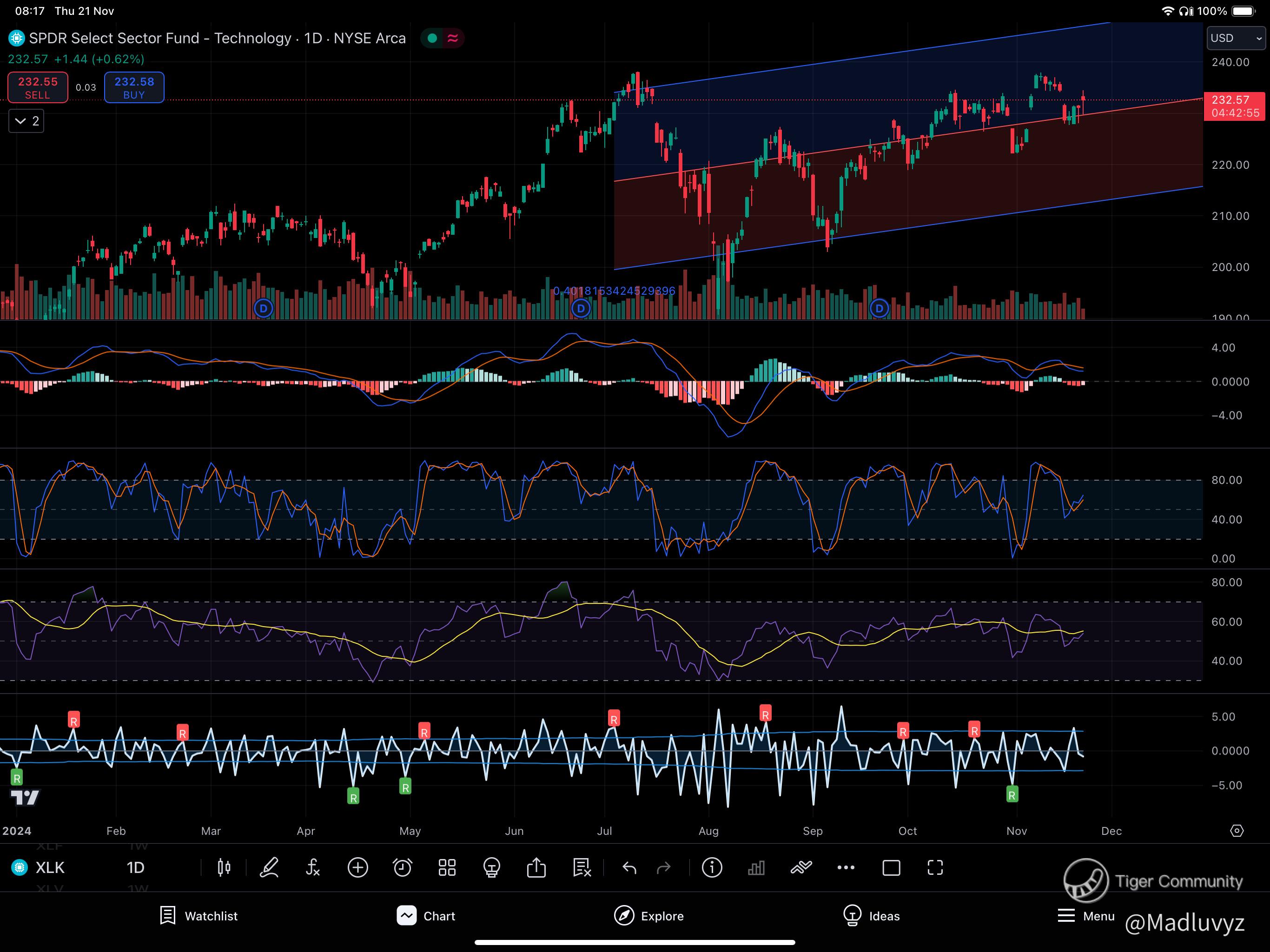1270x952 pixels.
Task: Open chart settings gear at time axis
Action: [x=1237, y=831]
